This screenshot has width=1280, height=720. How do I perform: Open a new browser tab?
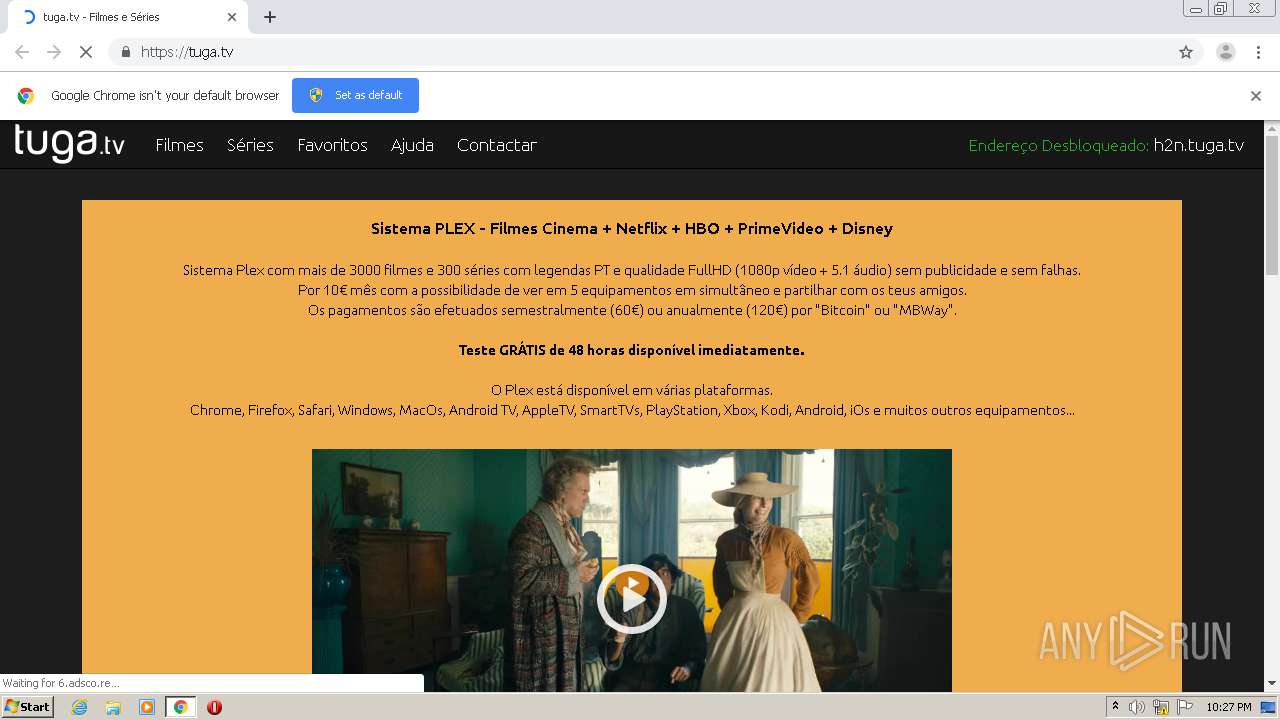tap(270, 17)
